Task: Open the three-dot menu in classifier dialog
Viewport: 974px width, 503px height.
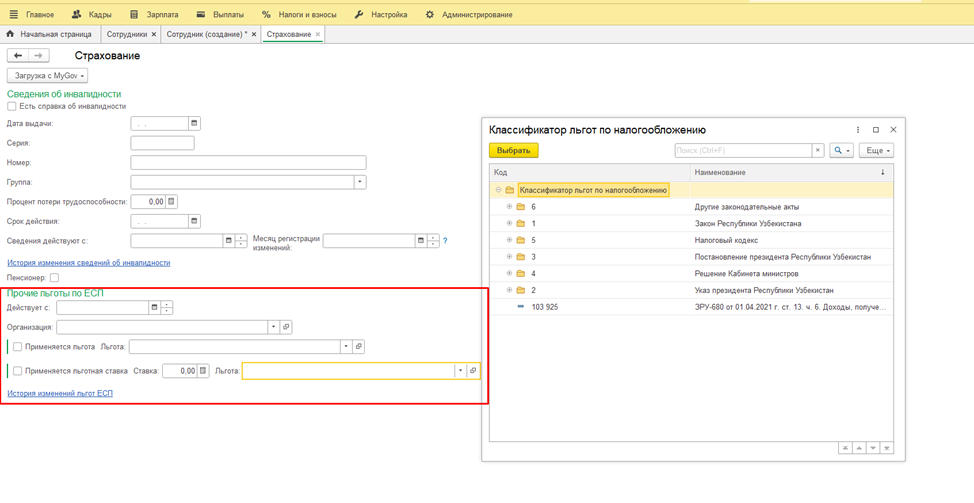Action: (x=858, y=130)
